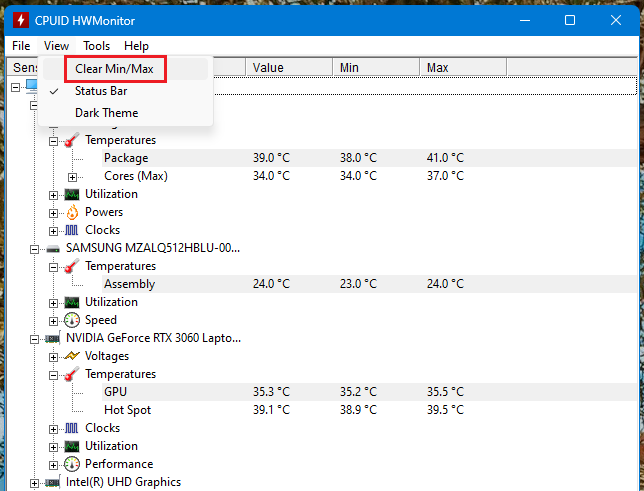Select NVIDIA GeForce RTX 3060 Laptop label
The height and width of the screenshot is (491, 644).
pyautogui.click(x=154, y=338)
